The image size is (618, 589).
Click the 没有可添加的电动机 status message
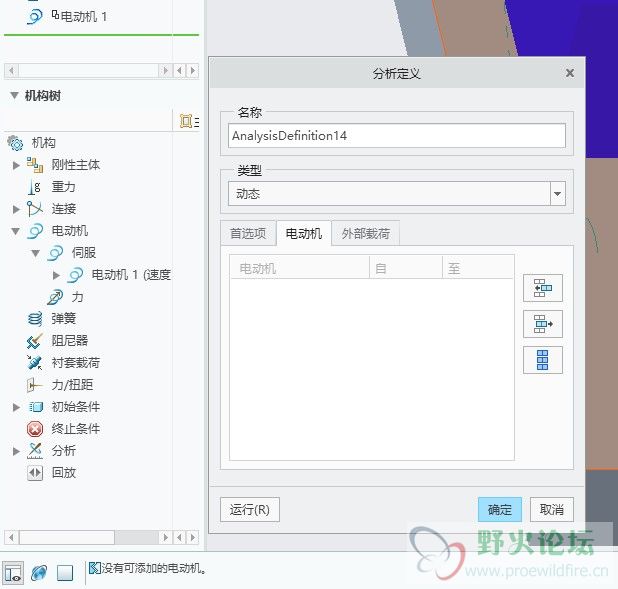(x=154, y=568)
